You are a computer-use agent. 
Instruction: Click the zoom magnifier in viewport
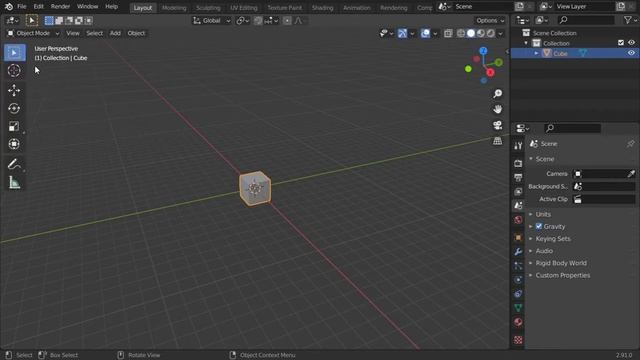click(497, 94)
